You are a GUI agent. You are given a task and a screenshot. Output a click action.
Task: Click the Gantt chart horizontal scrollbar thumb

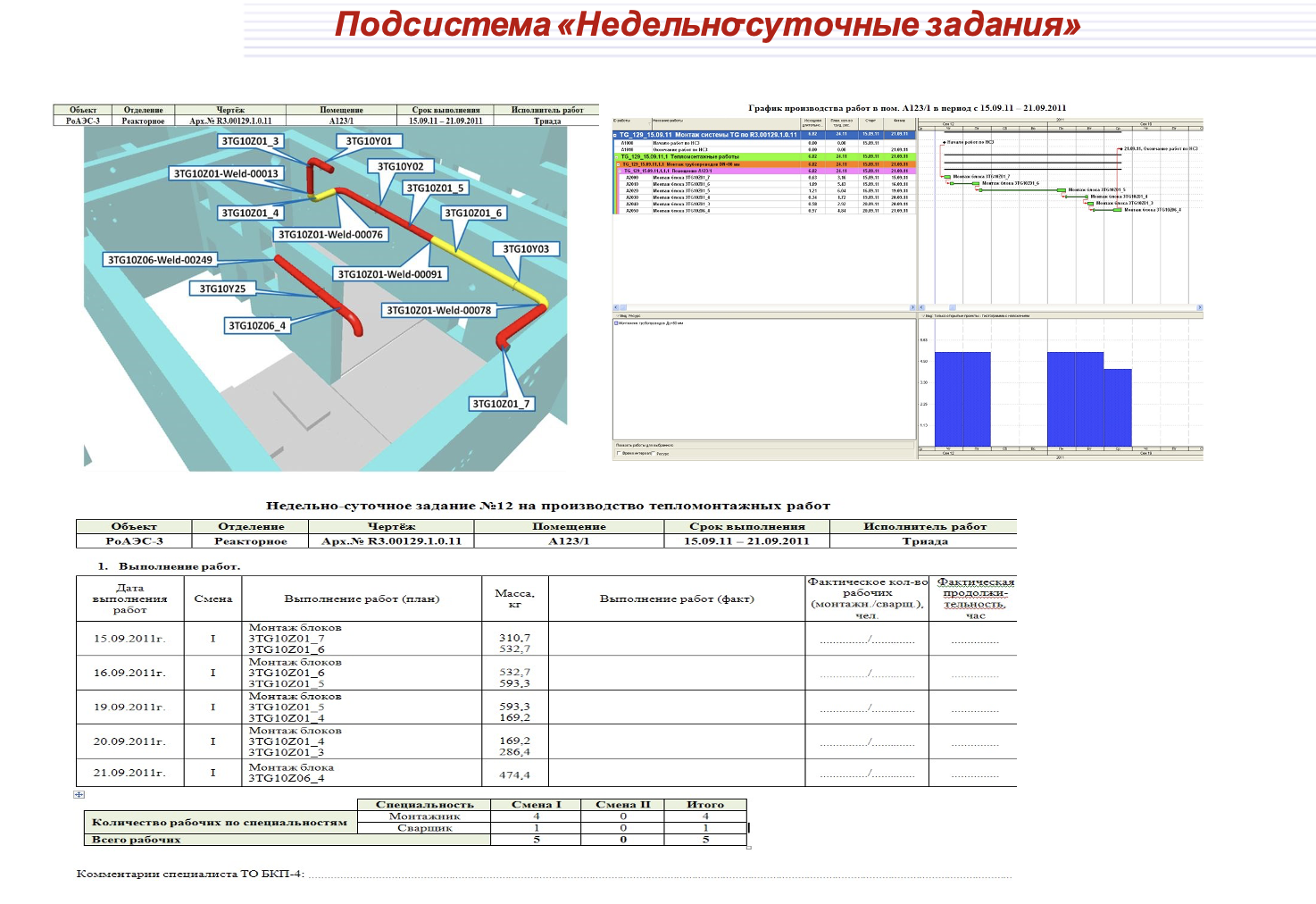click(x=953, y=307)
